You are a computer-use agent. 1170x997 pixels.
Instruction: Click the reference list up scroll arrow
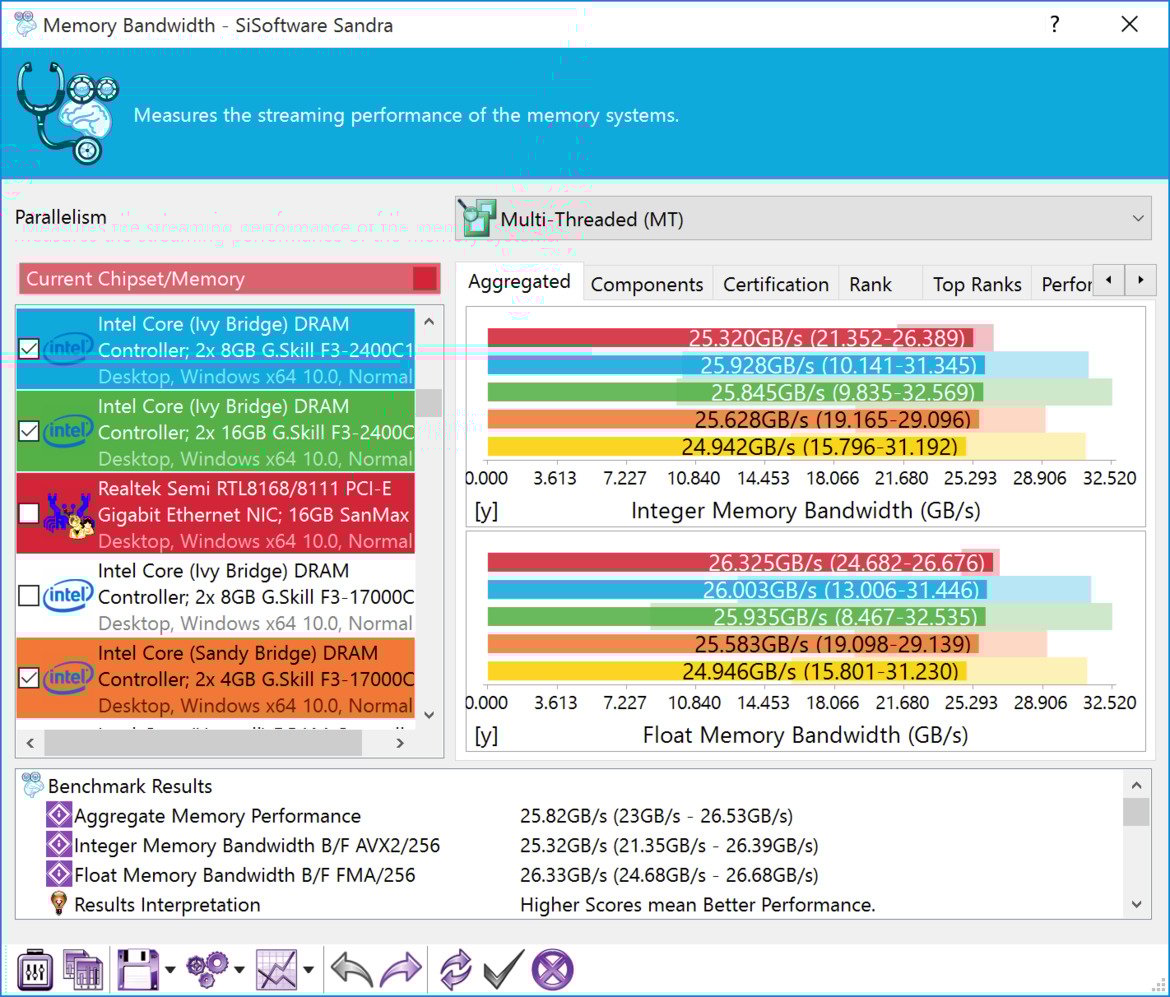tap(429, 322)
